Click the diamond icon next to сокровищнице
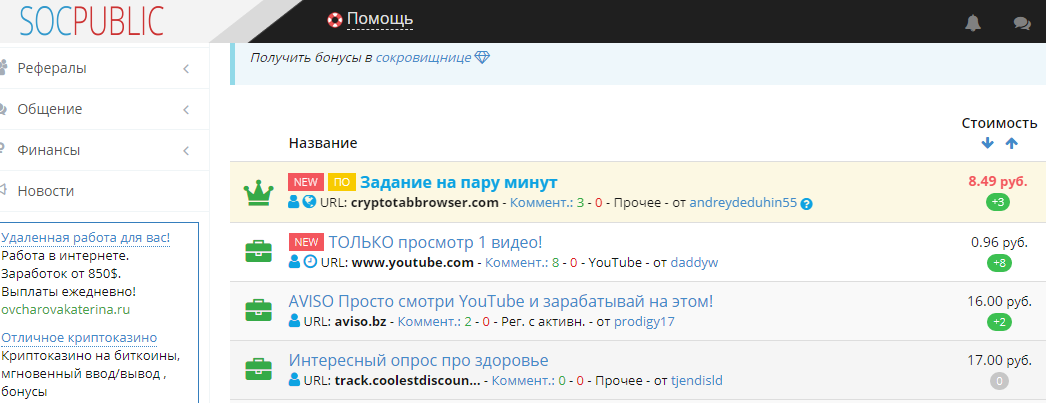 point(482,57)
